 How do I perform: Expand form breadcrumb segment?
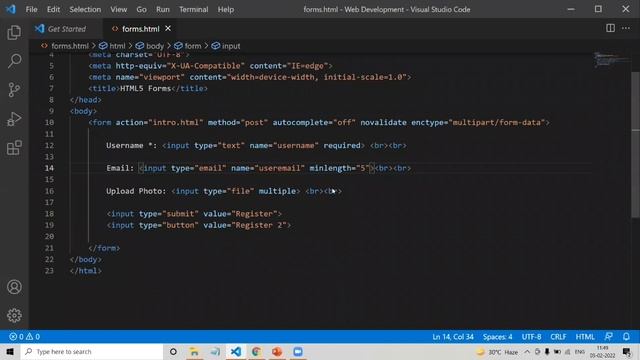(x=188, y=46)
